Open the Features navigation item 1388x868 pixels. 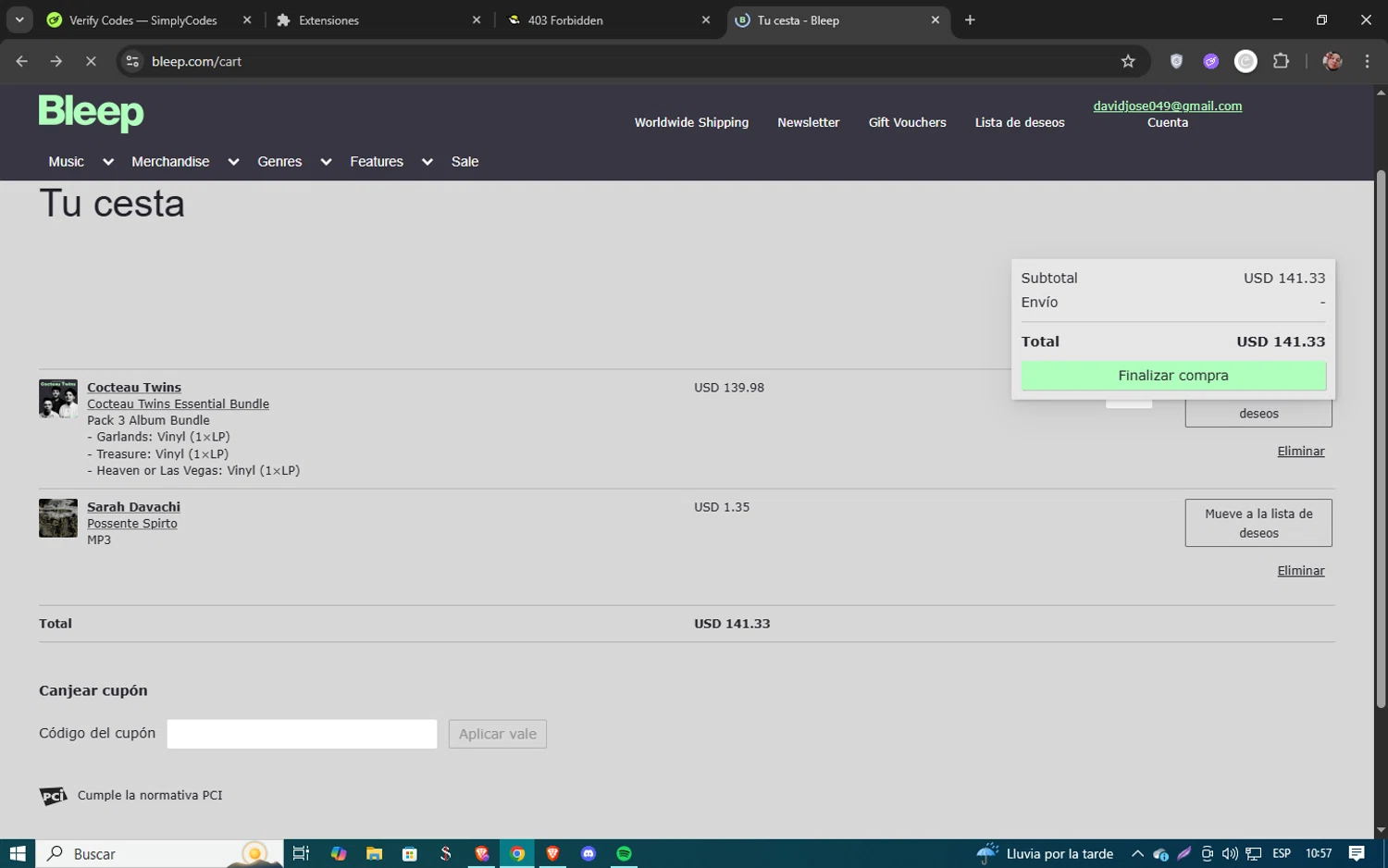coord(377,161)
